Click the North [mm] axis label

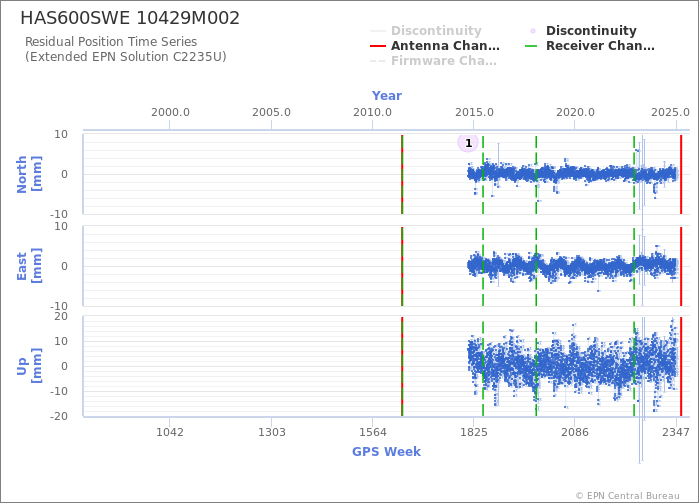tap(29, 174)
